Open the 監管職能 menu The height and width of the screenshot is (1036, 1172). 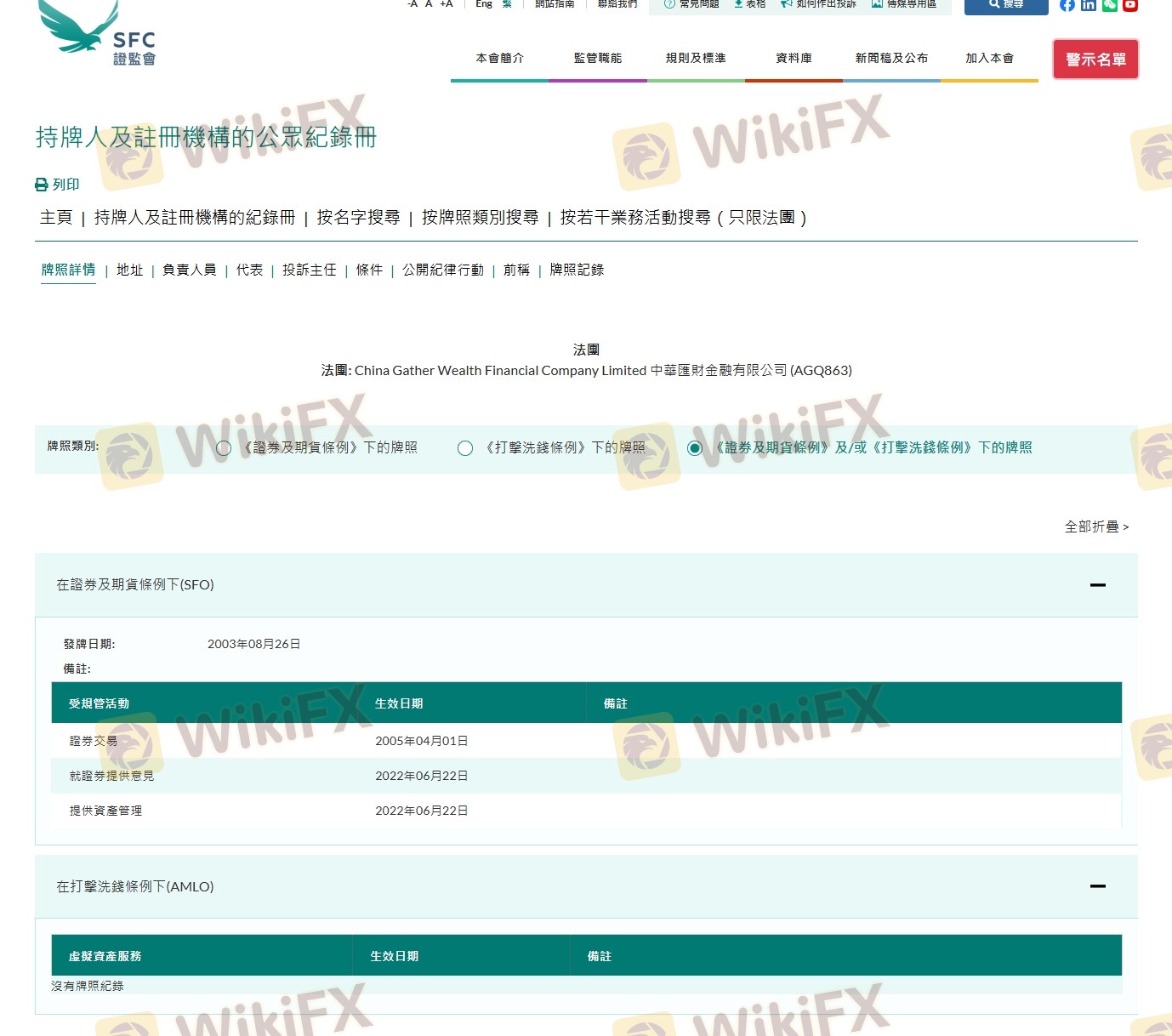tap(598, 59)
